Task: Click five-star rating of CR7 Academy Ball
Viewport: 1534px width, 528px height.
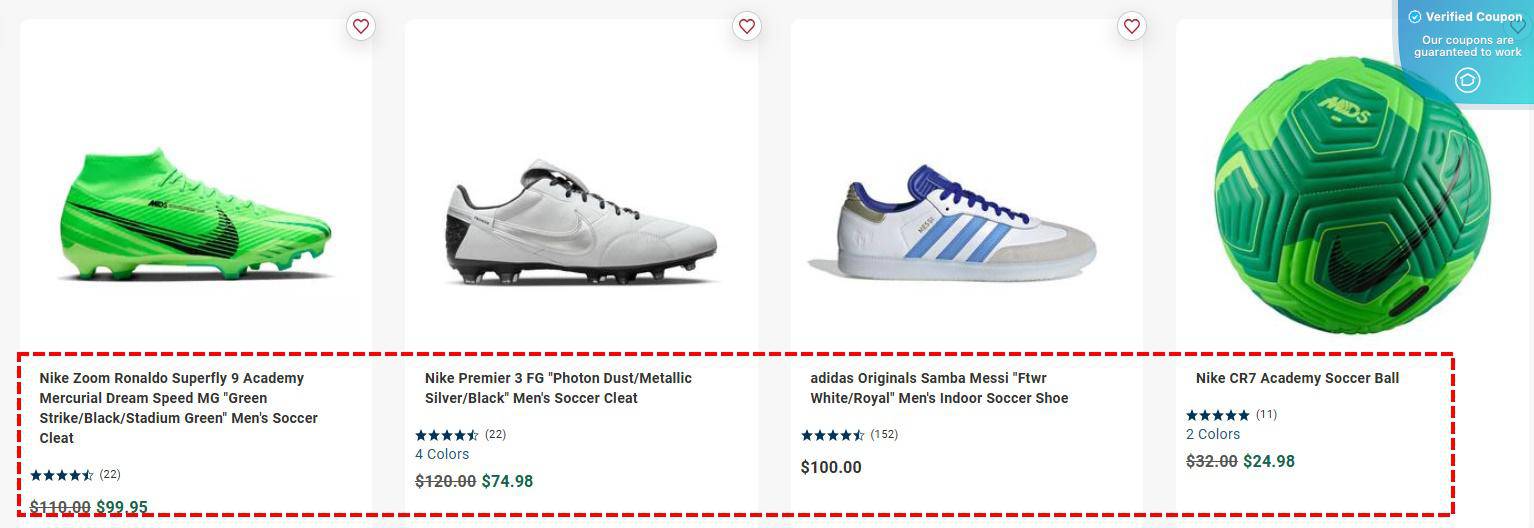Action: [1217, 415]
